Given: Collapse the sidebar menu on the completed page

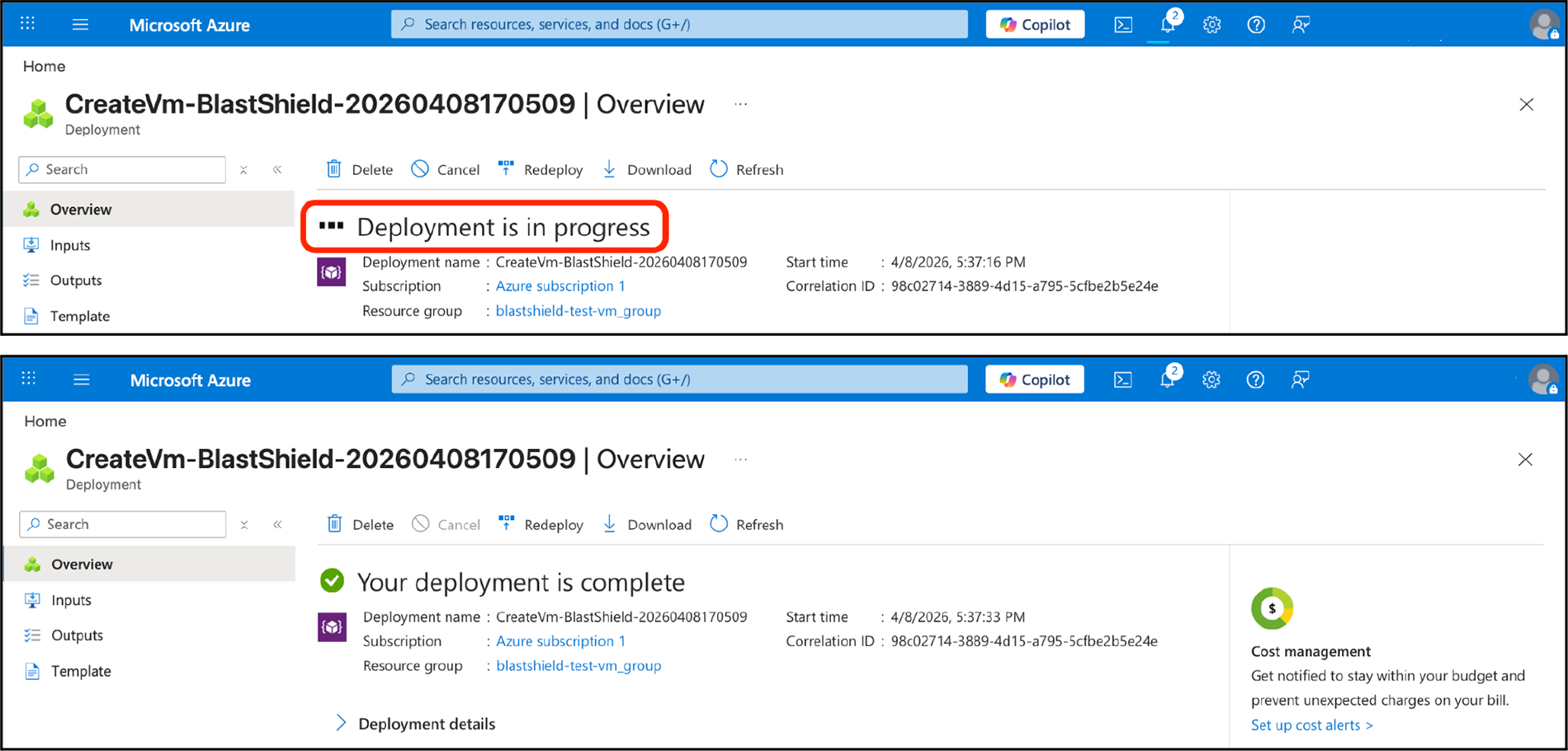Looking at the screenshot, I should point(278,525).
